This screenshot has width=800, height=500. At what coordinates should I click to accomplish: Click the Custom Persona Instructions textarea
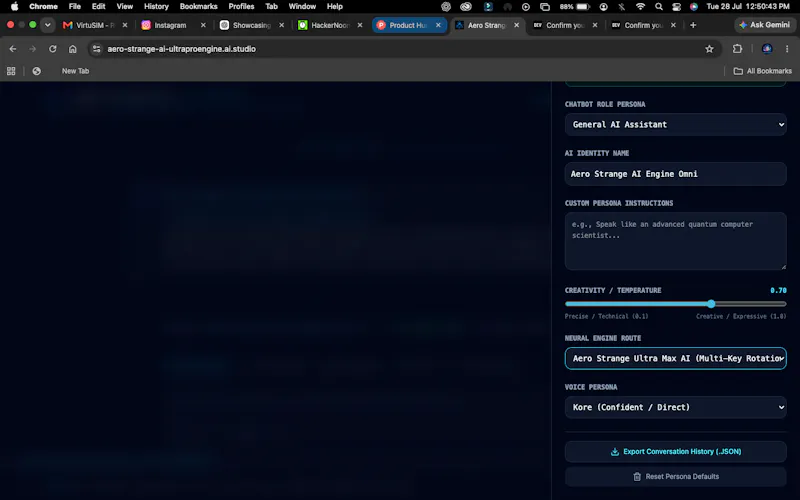click(x=676, y=241)
